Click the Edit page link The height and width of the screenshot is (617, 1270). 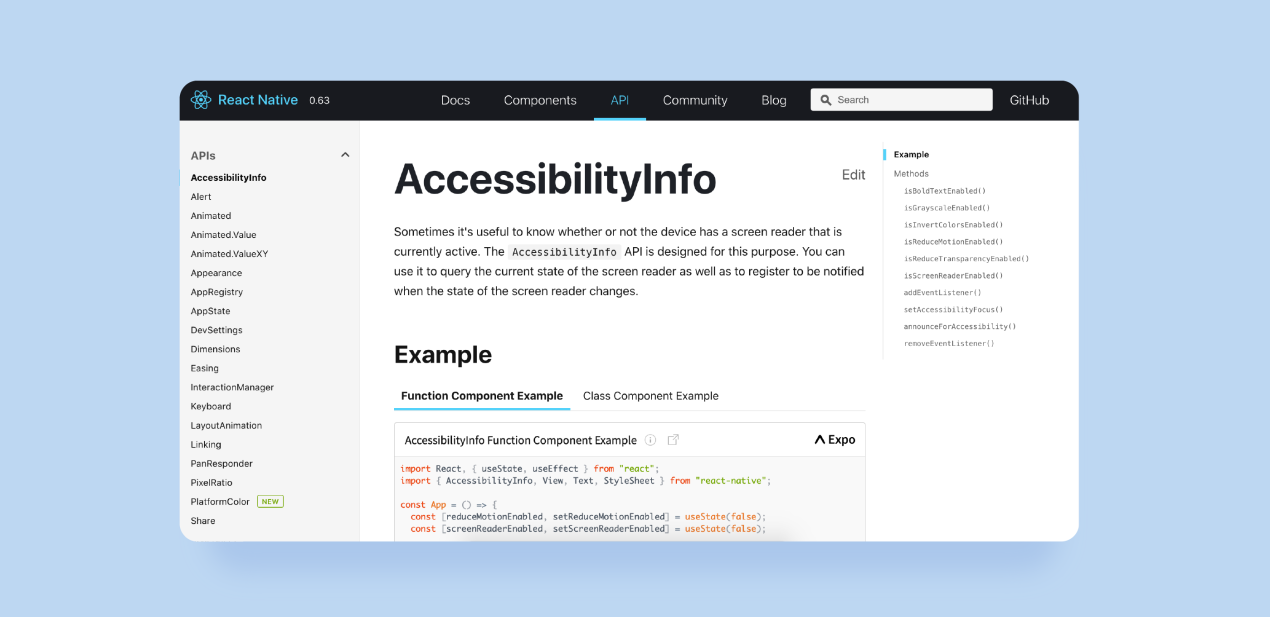point(853,175)
